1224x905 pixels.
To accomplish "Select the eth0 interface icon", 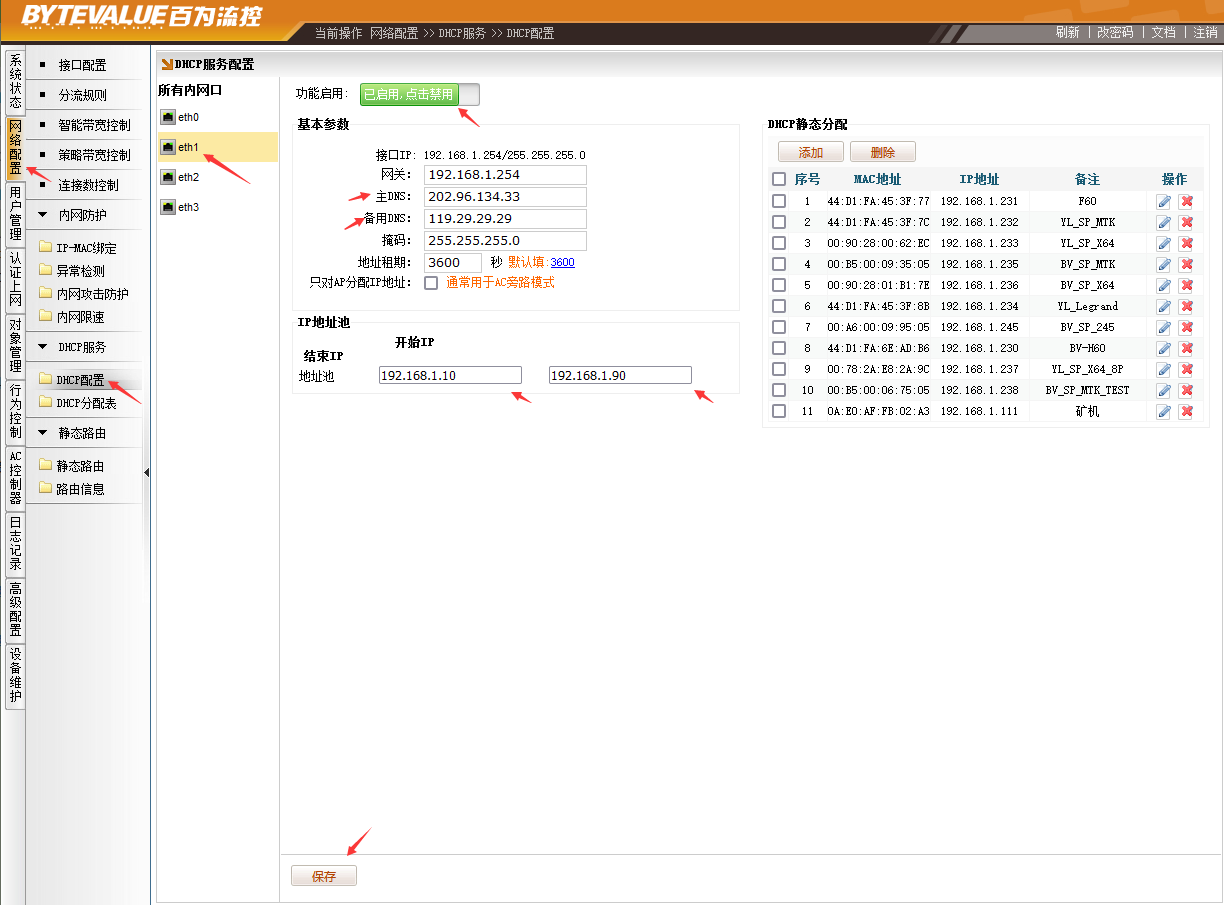I will (168, 117).
